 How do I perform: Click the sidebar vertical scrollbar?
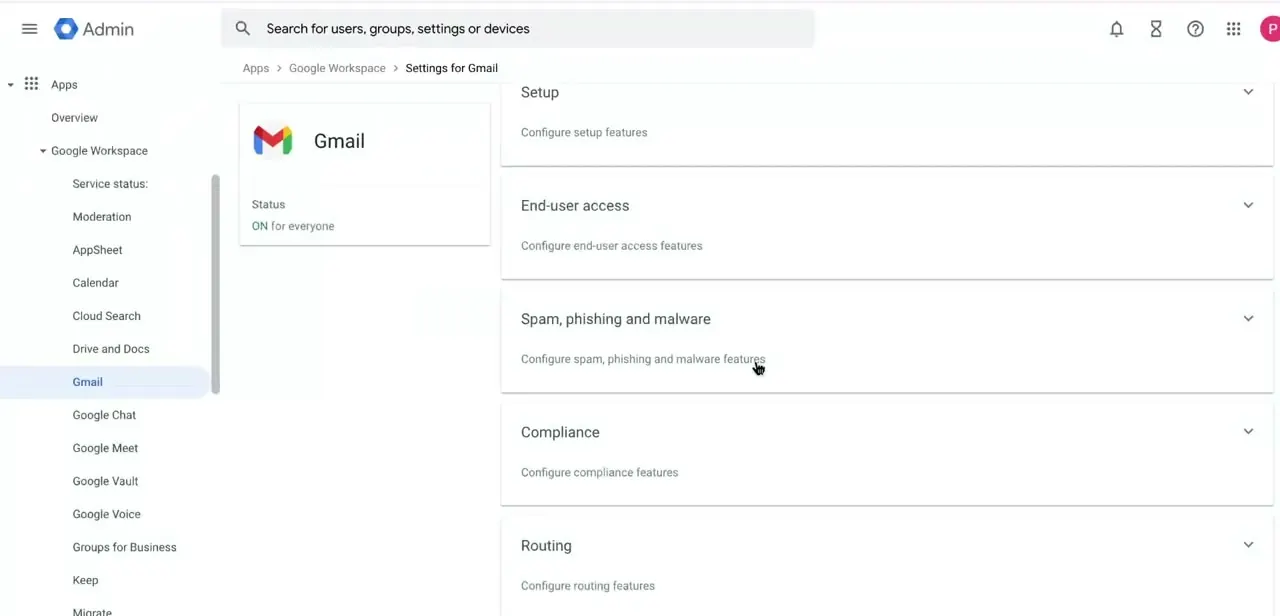[x=215, y=285]
